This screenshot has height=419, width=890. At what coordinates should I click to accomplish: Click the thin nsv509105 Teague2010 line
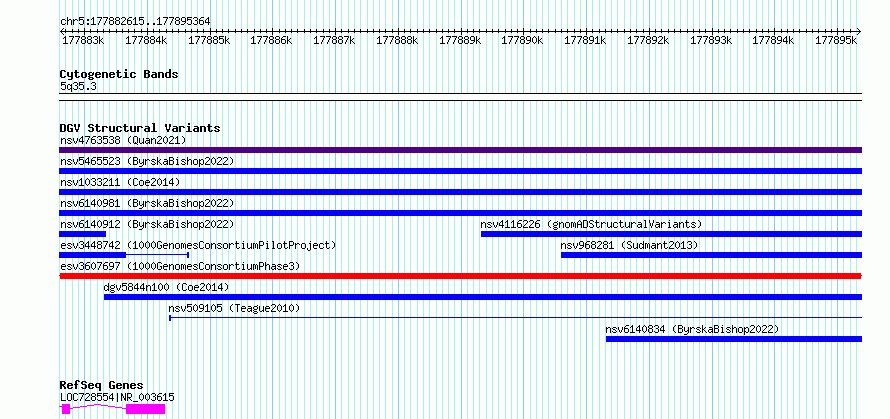pos(515,318)
